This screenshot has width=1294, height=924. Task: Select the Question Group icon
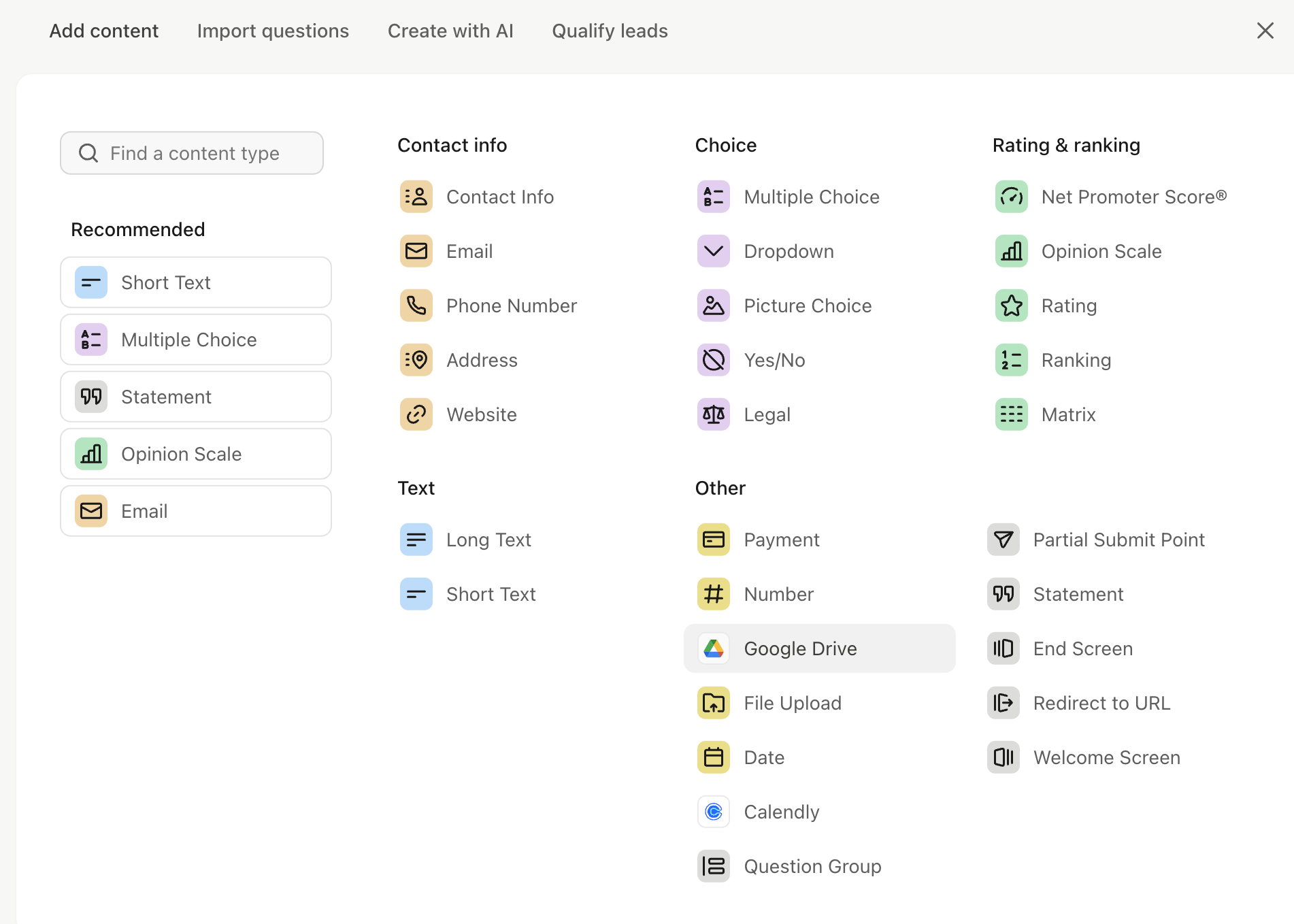714,866
